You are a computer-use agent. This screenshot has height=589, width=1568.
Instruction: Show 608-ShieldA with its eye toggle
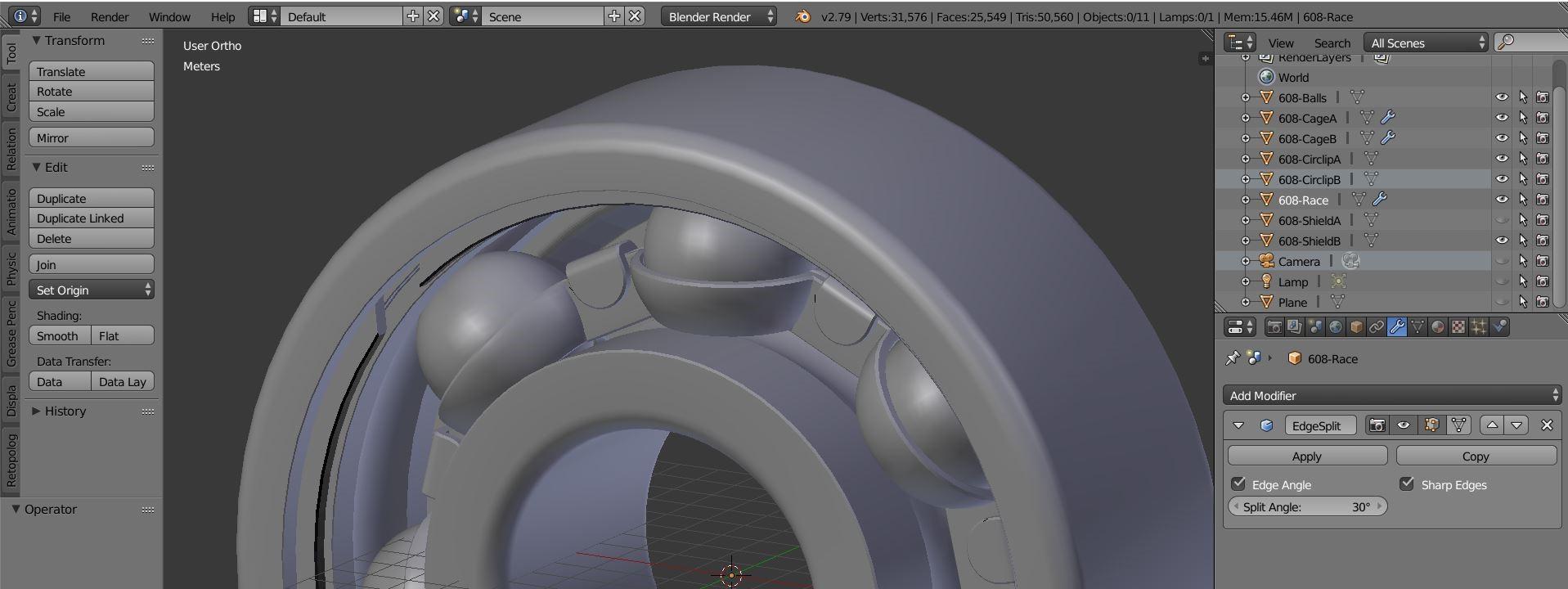coord(1502,220)
